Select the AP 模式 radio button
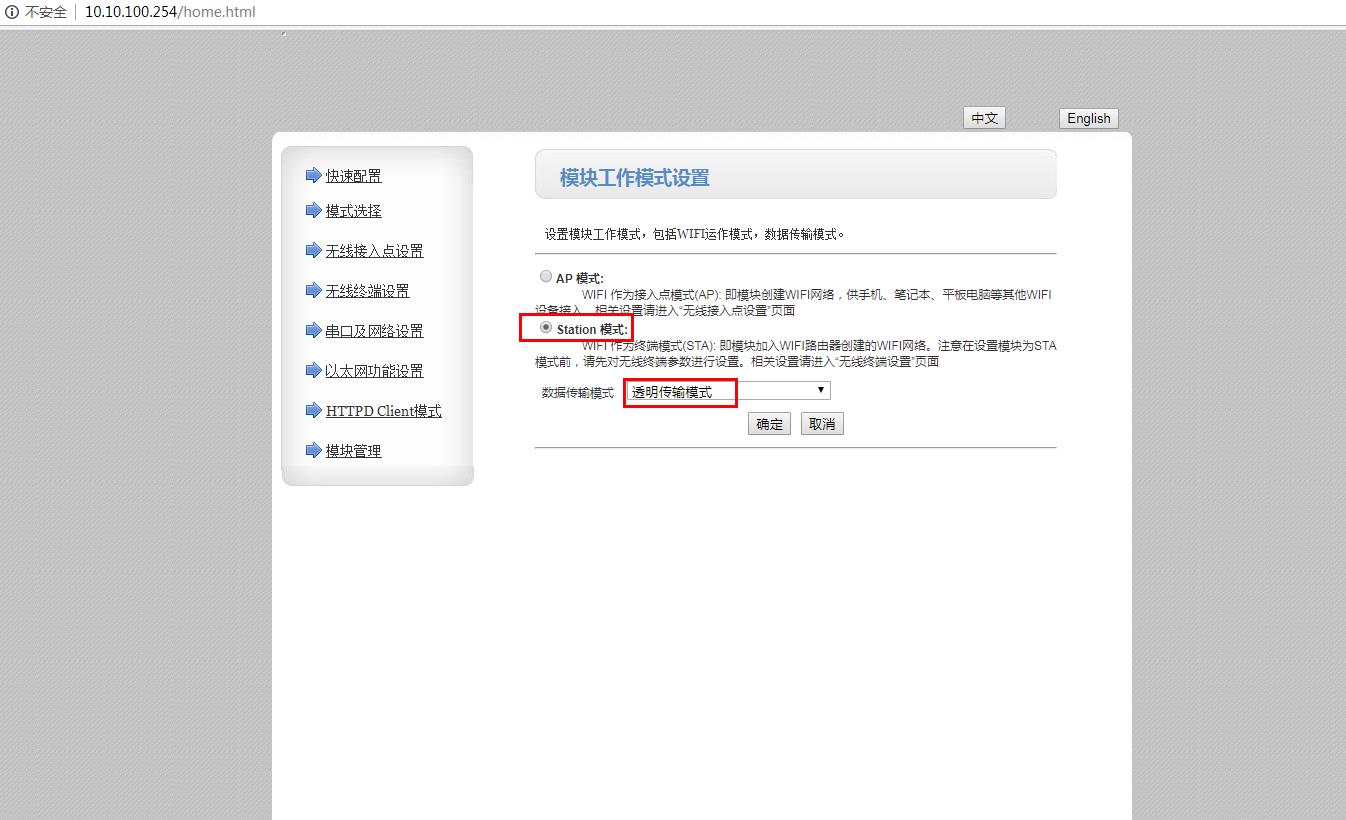1346x820 pixels. (x=546, y=277)
